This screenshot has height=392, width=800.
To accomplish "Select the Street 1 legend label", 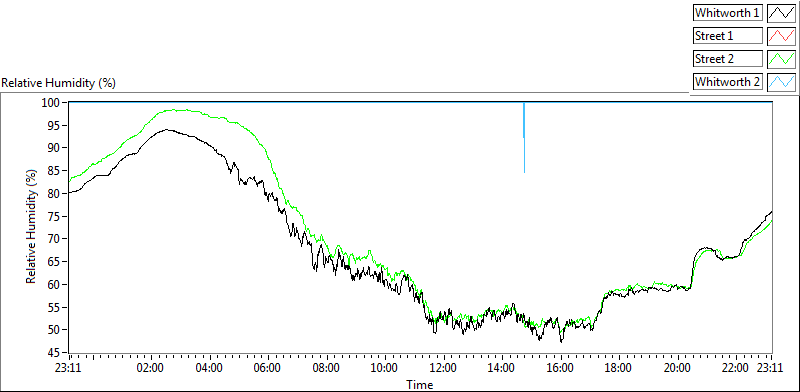I will (728, 36).
